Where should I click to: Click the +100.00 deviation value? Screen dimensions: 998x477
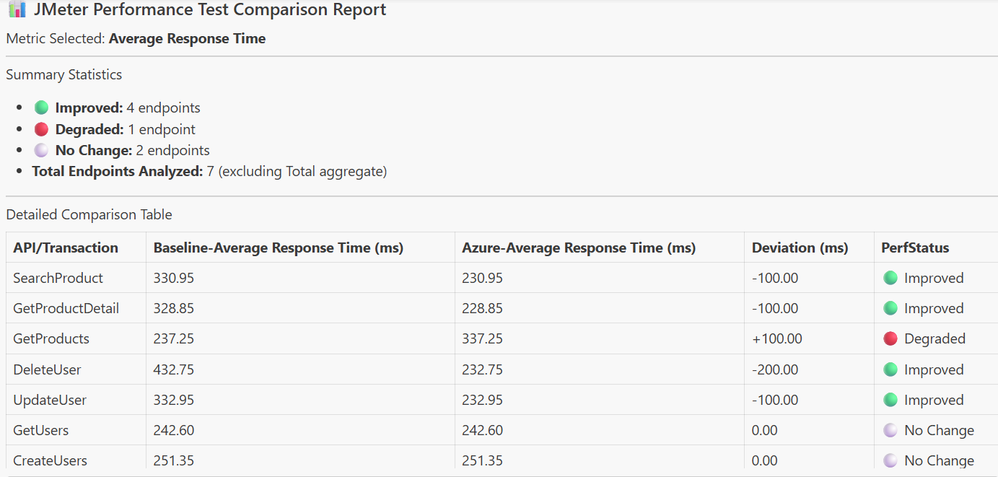click(777, 339)
